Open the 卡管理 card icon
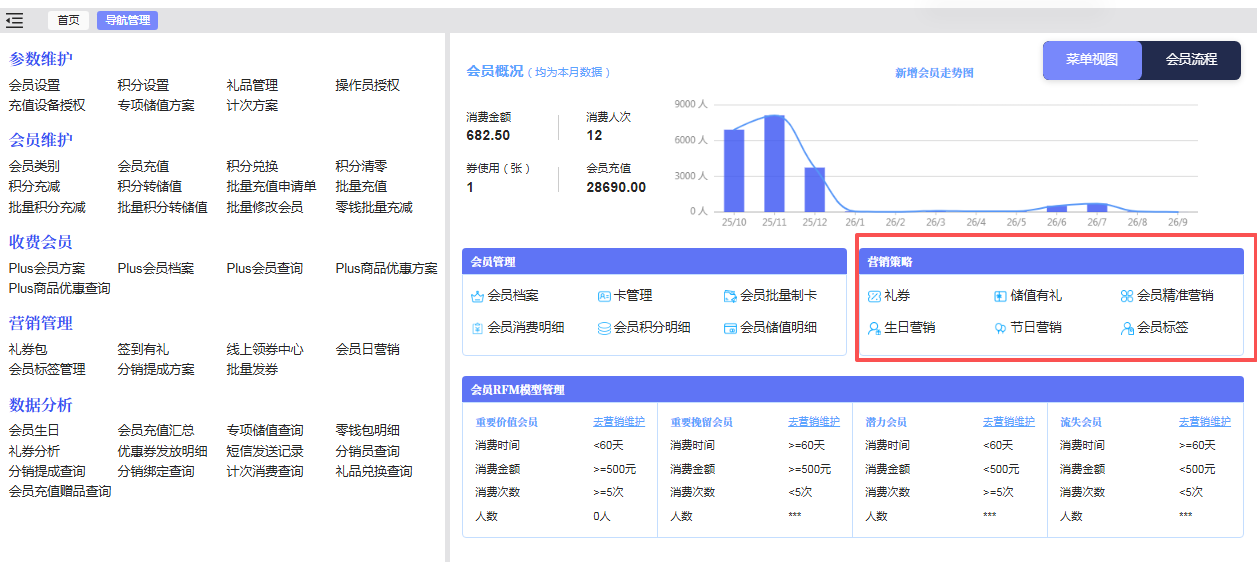The height and width of the screenshot is (562, 1257). coord(604,296)
